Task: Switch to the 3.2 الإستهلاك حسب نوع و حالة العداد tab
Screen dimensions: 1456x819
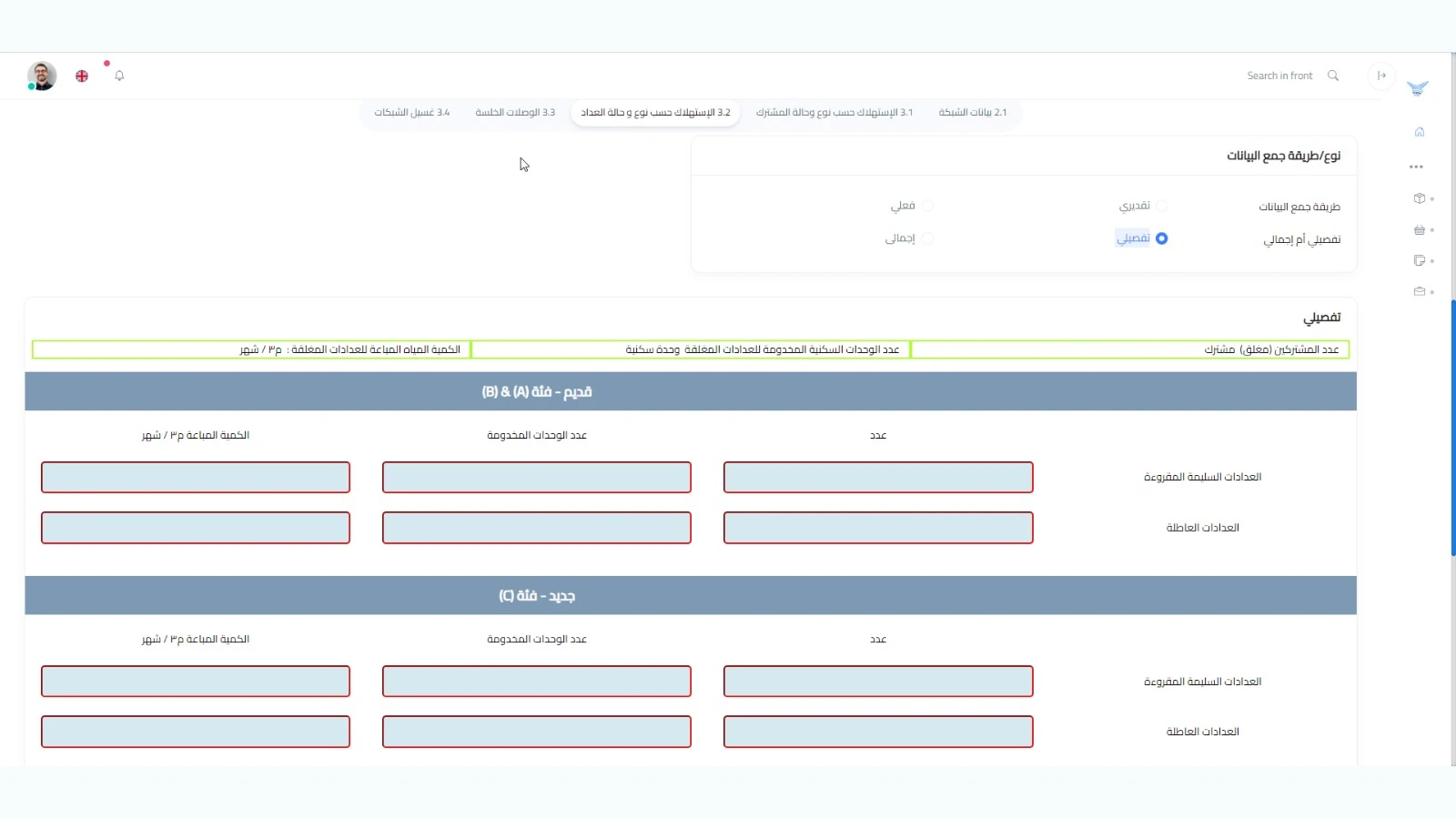Action: [x=655, y=113]
